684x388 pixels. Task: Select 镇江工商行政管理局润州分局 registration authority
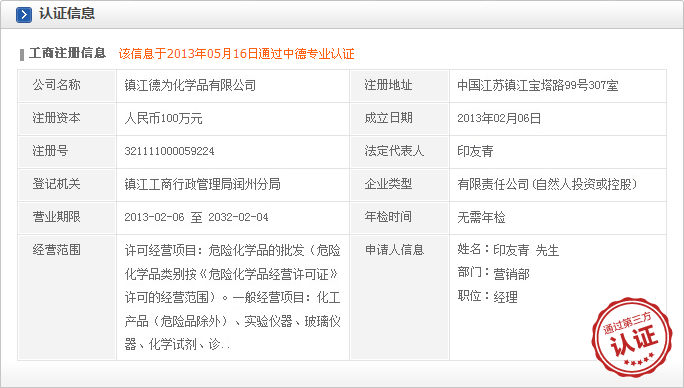tap(202, 184)
